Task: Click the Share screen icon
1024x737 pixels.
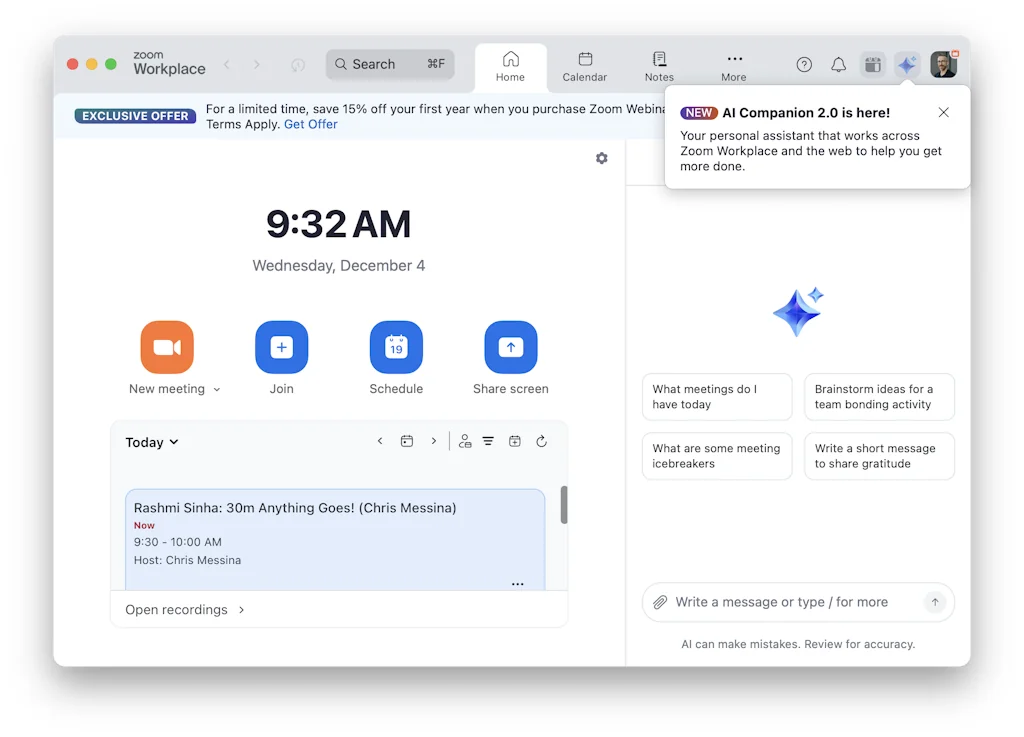Action: tap(510, 346)
